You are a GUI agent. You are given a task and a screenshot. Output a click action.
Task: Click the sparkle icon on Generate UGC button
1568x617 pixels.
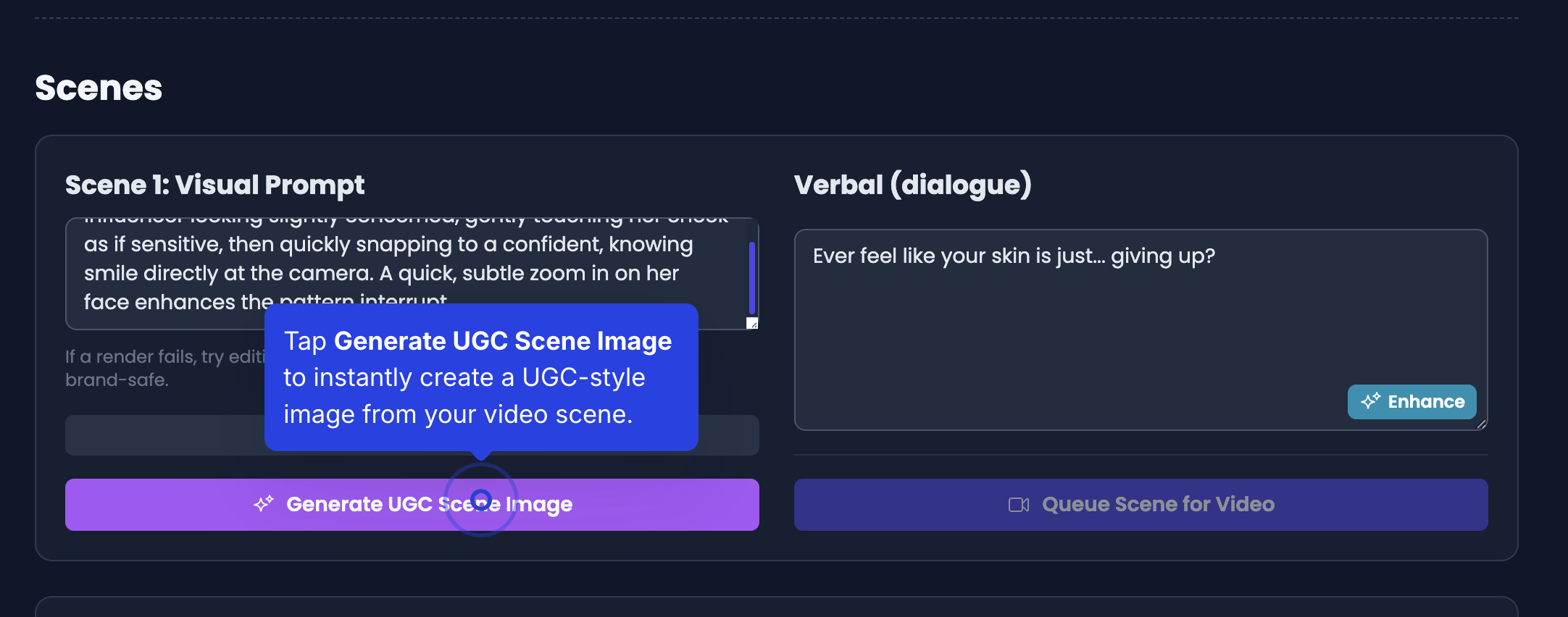pyautogui.click(x=264, y=503)
